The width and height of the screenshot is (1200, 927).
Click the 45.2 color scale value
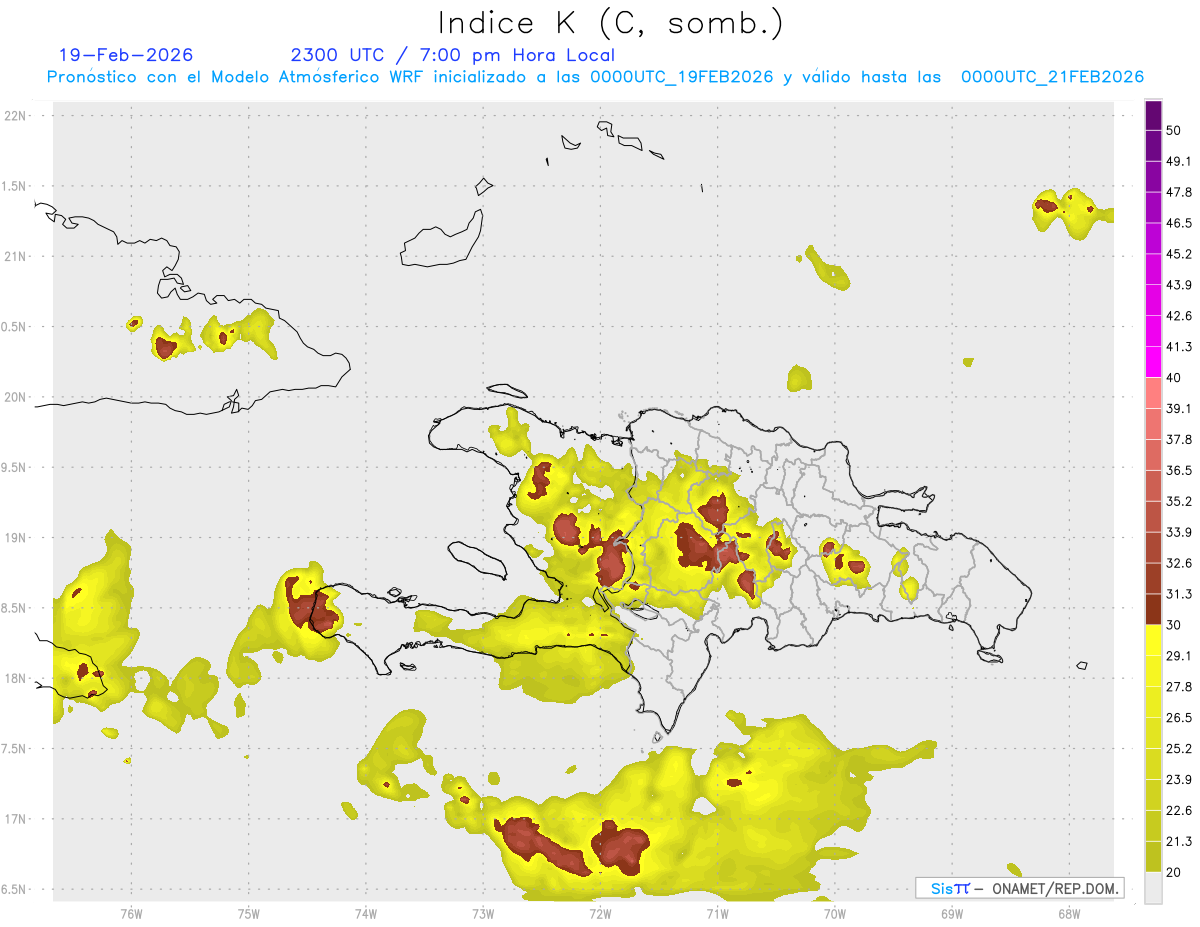pyautogui.click(x=1179, y=254)
